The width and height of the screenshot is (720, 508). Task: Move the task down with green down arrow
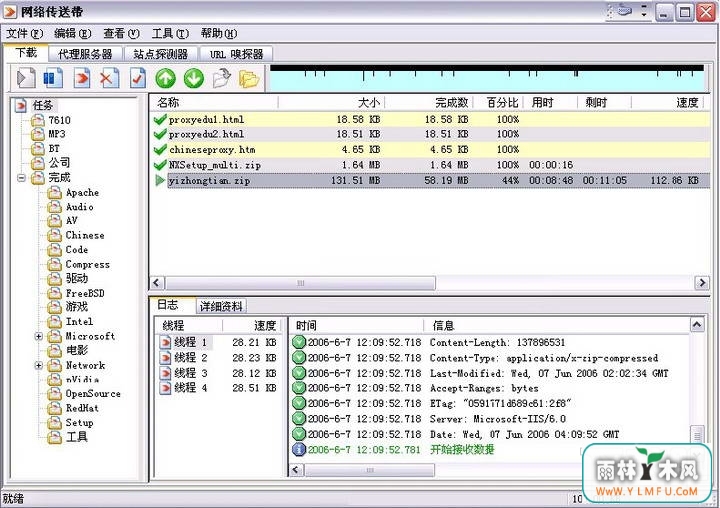pyautogui.click(x=194, y=79)
